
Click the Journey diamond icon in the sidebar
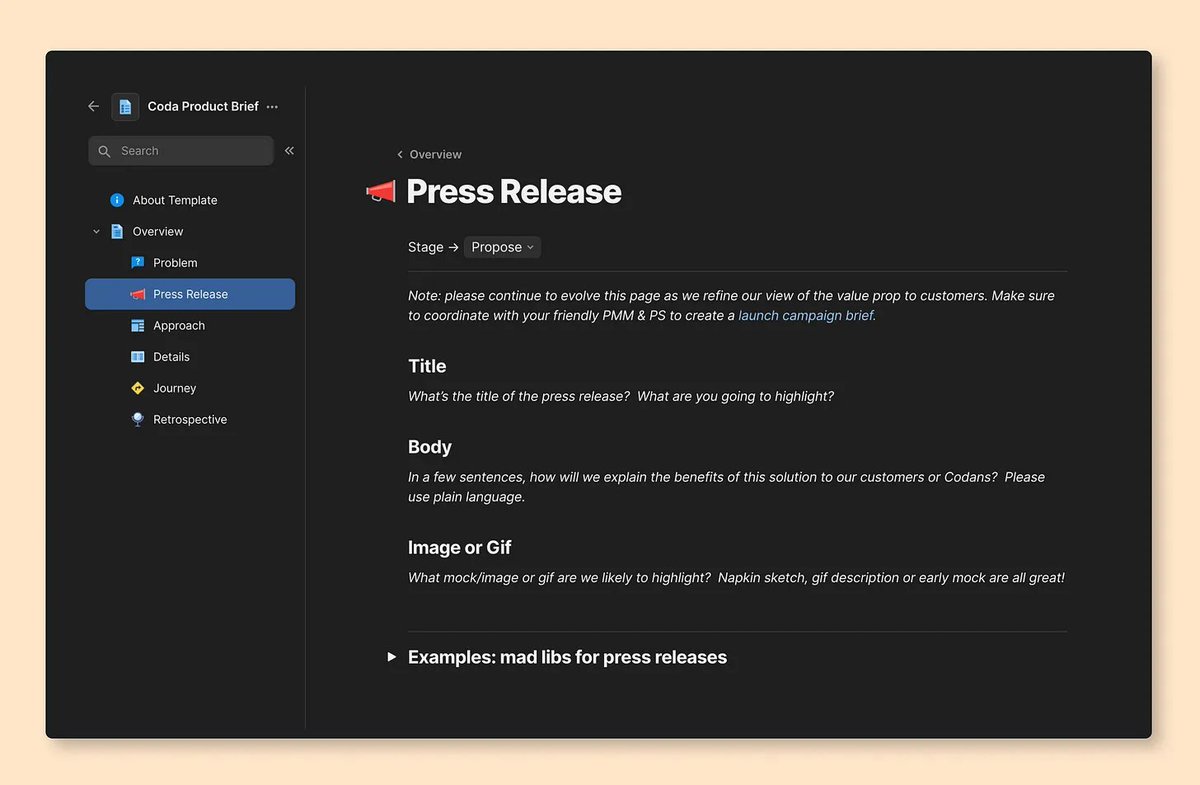[136, 388]
